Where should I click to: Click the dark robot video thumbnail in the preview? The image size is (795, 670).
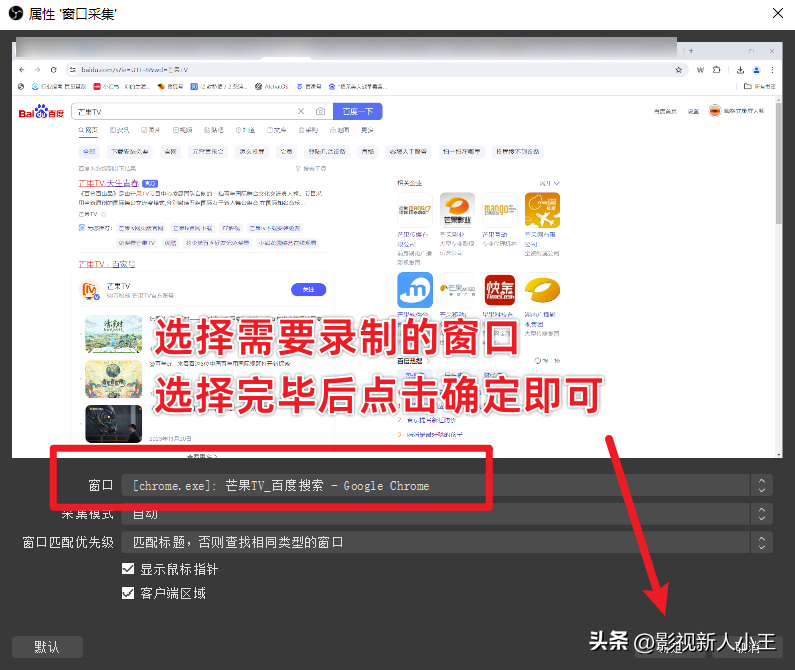point(114,424)
